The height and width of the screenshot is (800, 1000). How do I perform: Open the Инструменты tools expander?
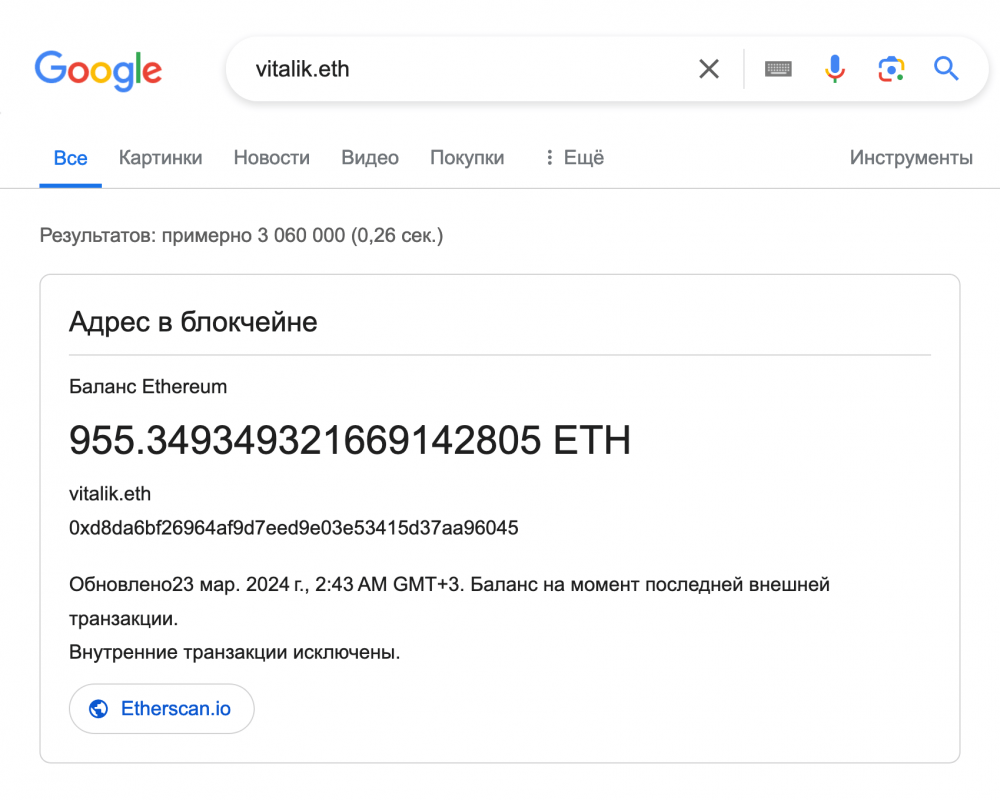911,158
